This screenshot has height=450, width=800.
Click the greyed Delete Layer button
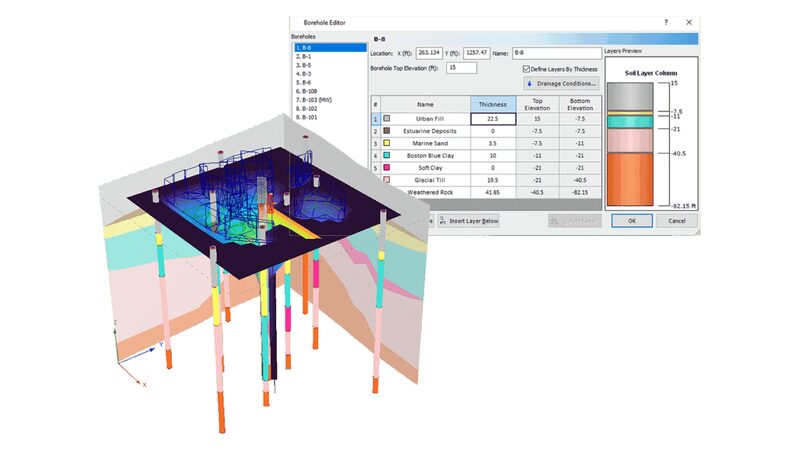pos(574,221)
